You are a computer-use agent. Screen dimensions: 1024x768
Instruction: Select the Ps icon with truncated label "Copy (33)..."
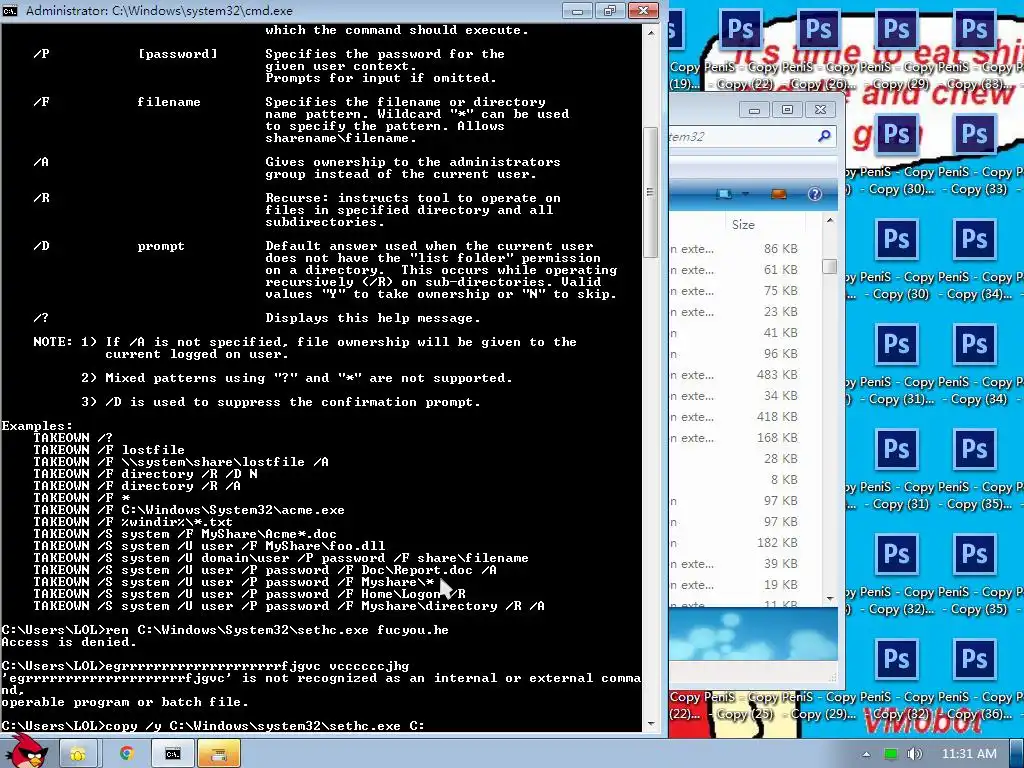pyautogui.click(x=974, y=29)
